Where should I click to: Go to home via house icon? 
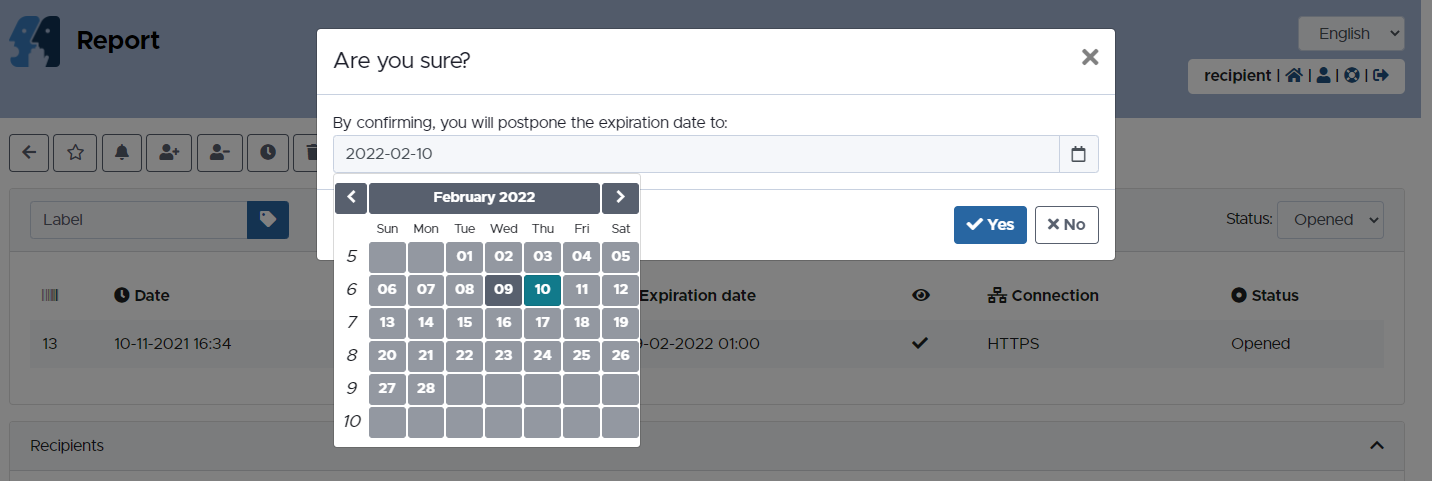click(x=1294, y=75)
